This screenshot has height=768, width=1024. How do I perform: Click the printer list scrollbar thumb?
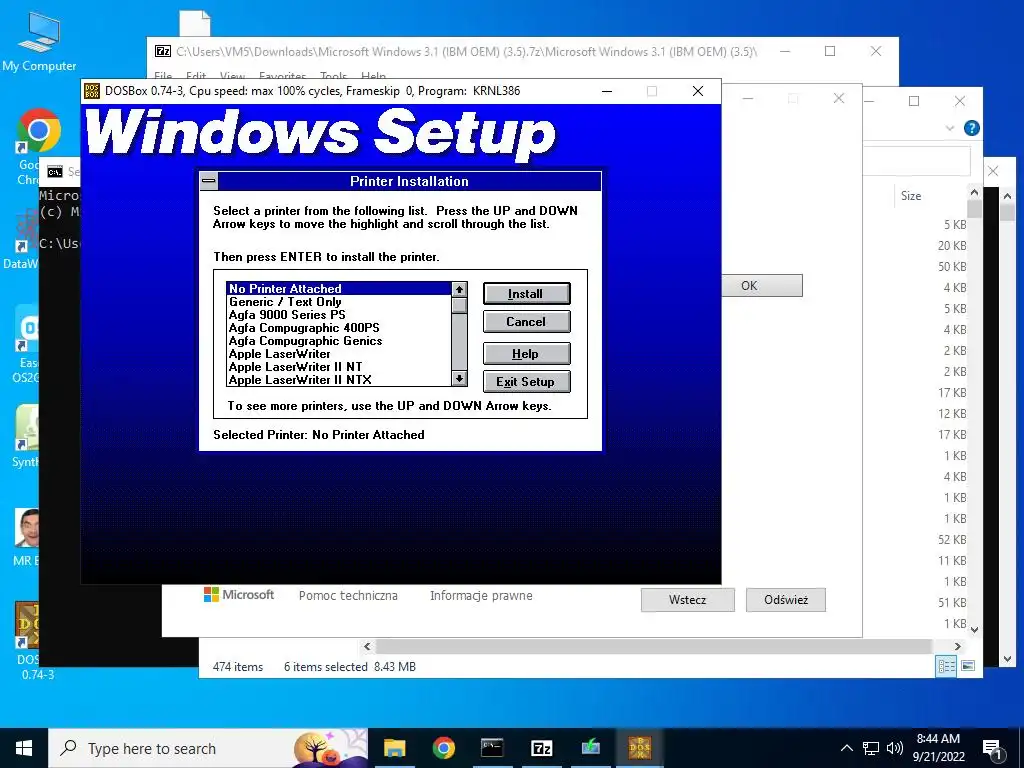[x=460, y=305]
